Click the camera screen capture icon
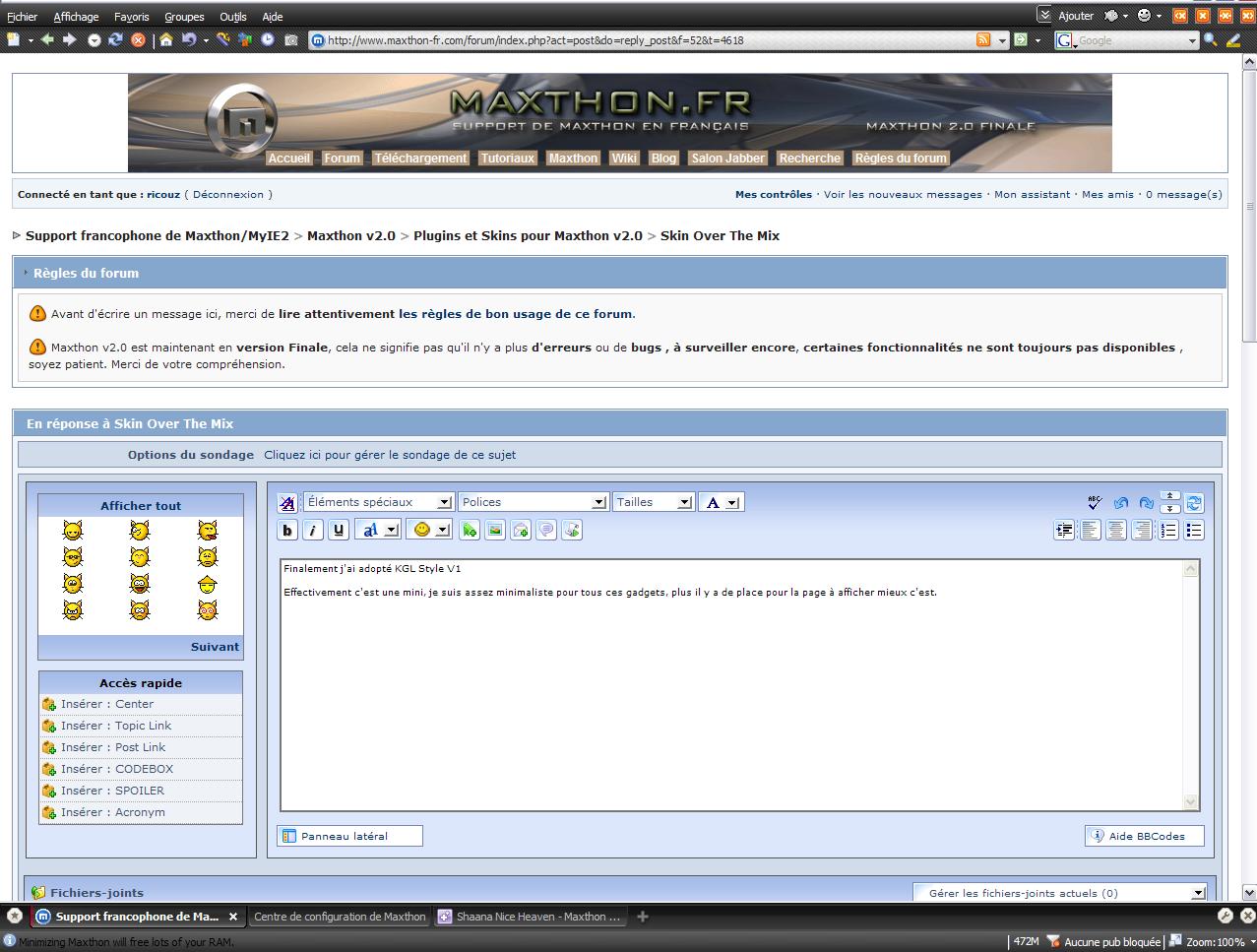 pos(291,39)
